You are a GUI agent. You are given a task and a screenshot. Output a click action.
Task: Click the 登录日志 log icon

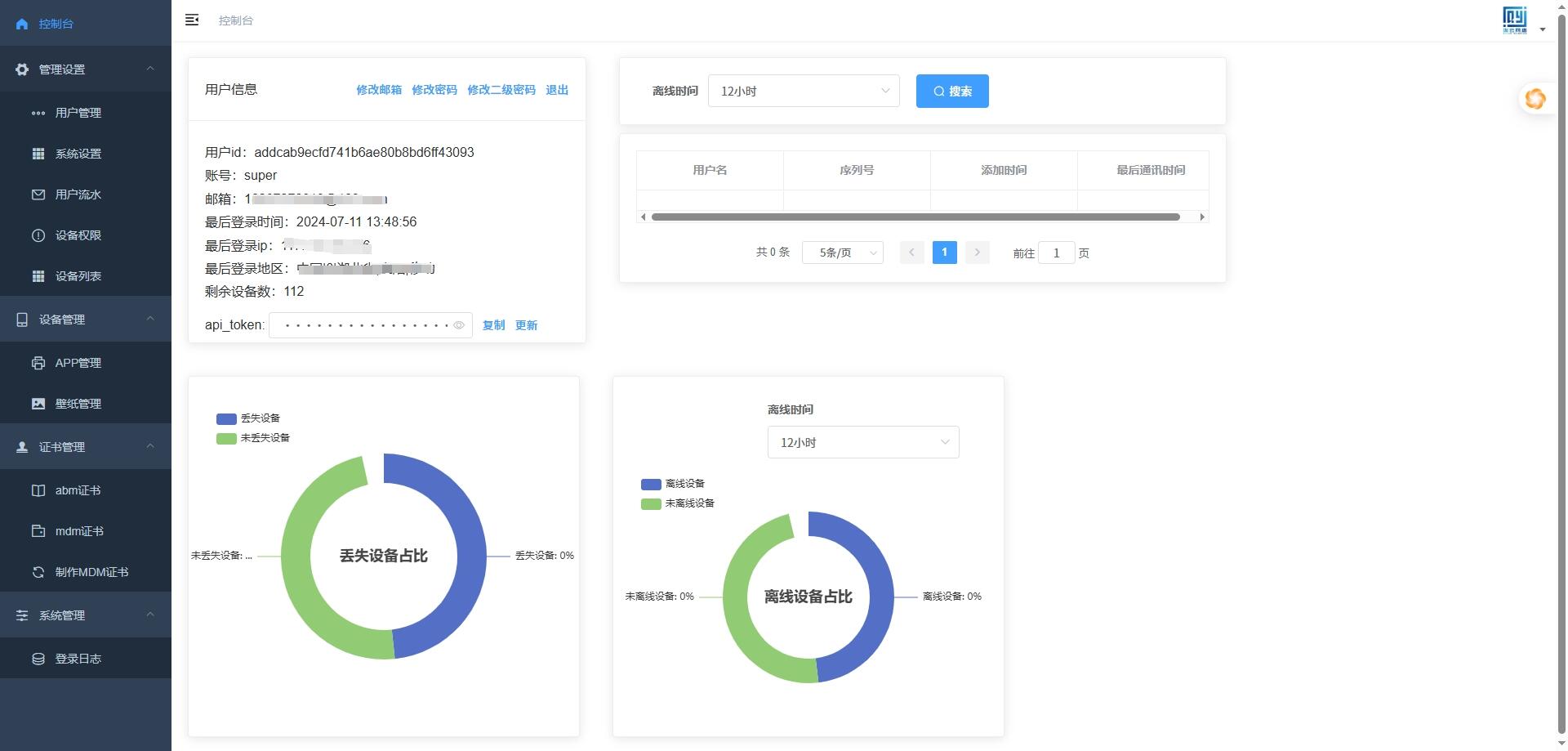tap(38, 658)
